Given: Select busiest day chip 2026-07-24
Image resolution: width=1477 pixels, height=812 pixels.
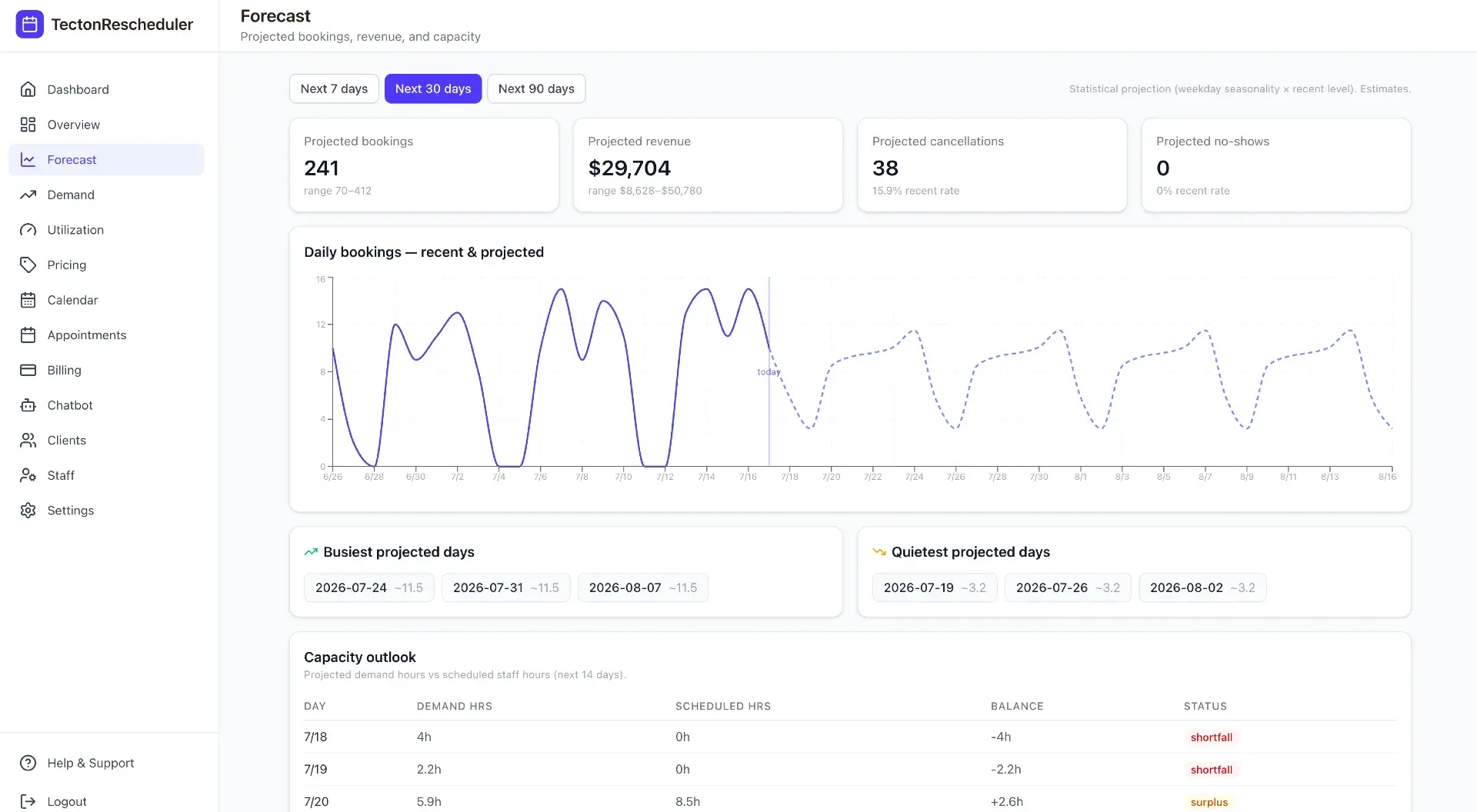Looking at the screenshot, I should pyautogui.click(x=369, y=587).
